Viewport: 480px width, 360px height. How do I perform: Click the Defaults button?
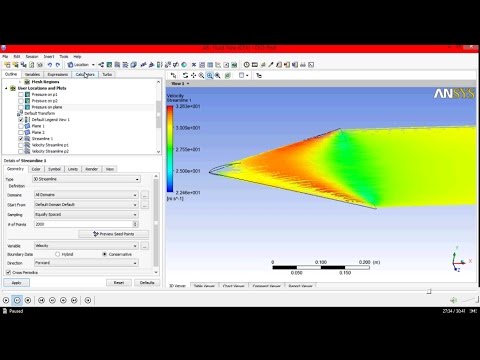(x=147, y=283)
